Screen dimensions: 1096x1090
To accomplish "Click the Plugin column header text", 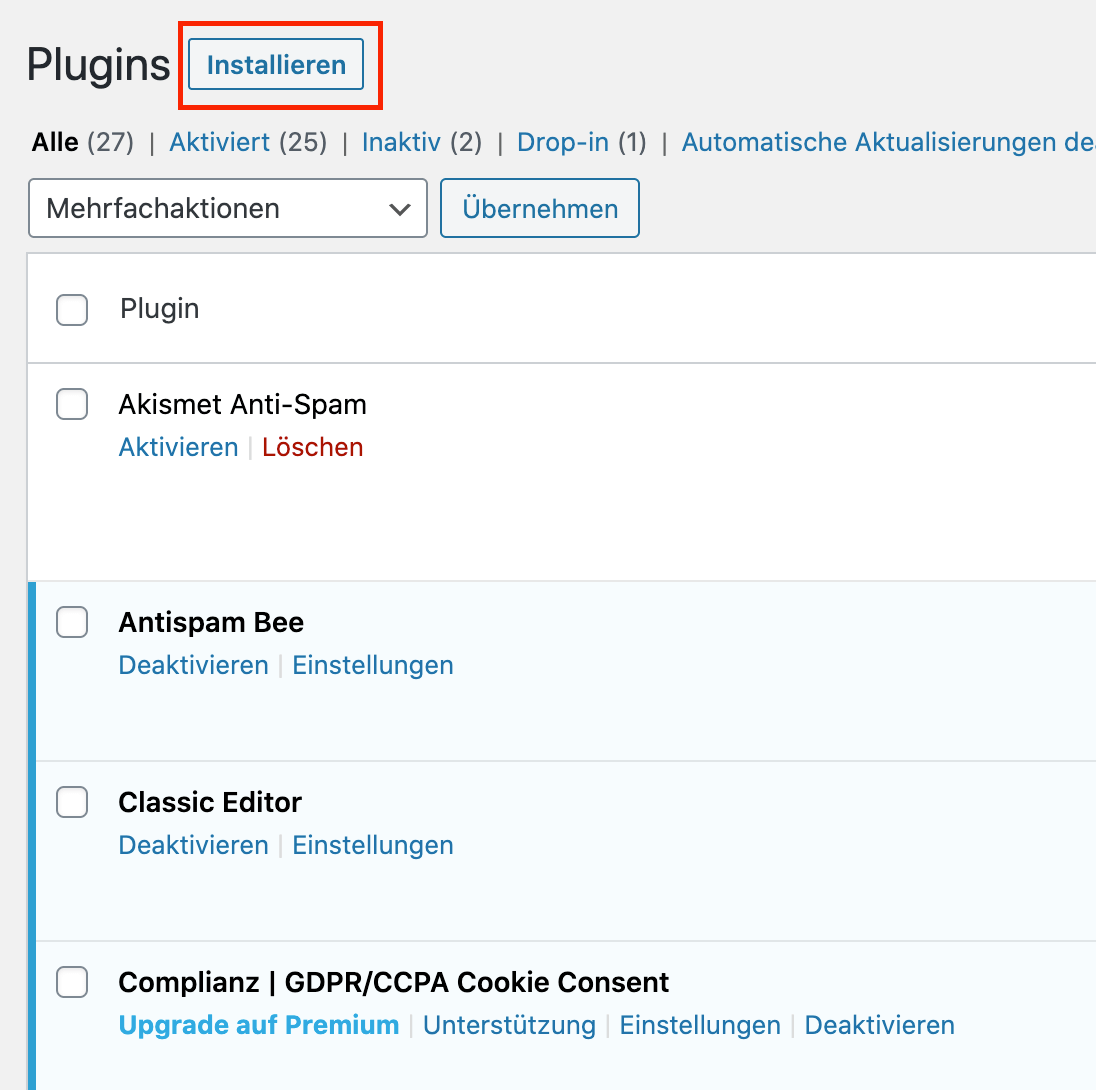I will coord(159,308).
